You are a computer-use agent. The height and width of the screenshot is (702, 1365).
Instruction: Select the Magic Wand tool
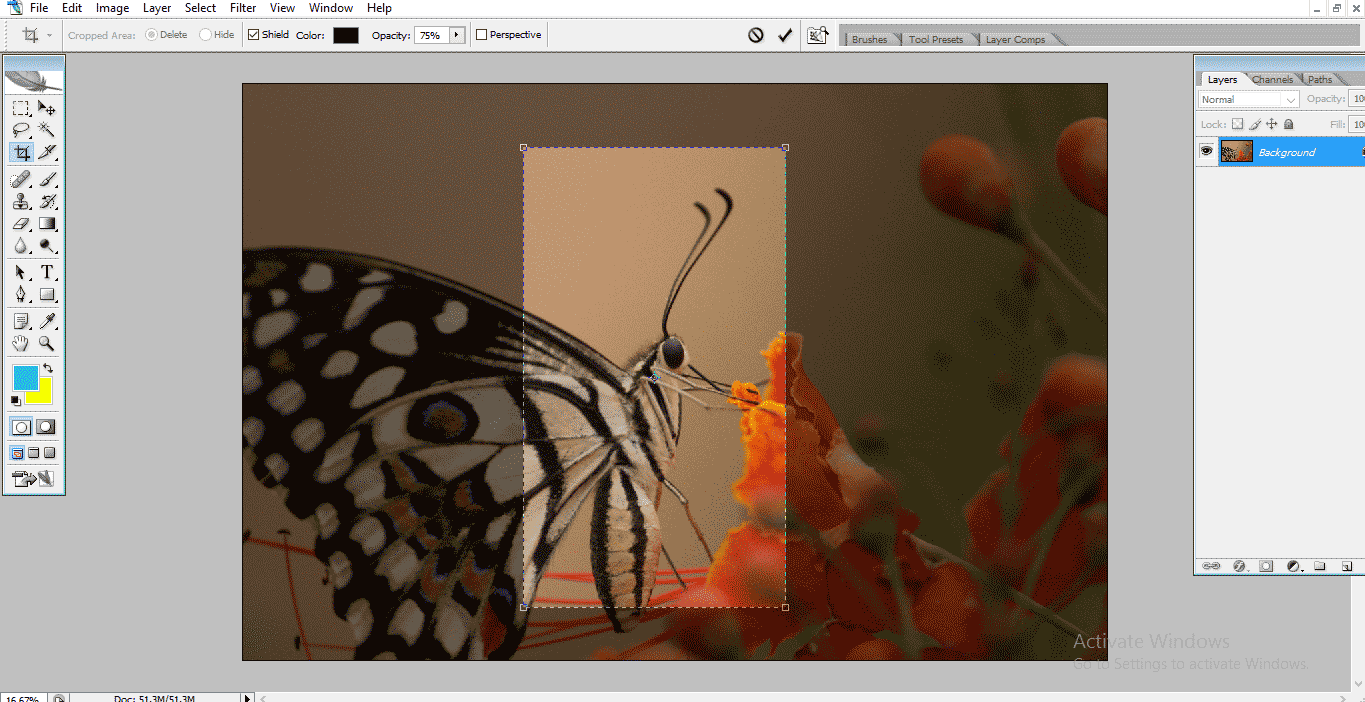(47, 130)
